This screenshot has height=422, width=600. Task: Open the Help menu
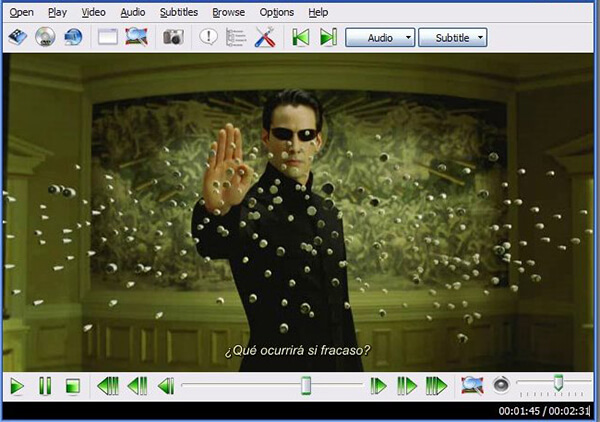318,13
